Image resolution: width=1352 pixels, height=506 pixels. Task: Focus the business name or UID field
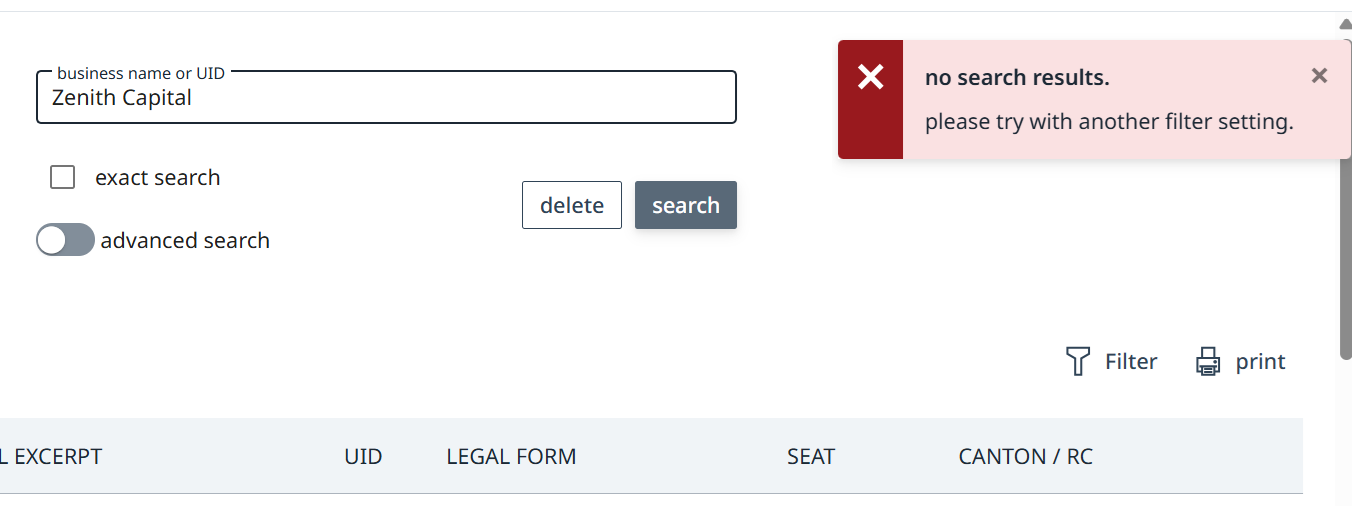tap(386, 98)
